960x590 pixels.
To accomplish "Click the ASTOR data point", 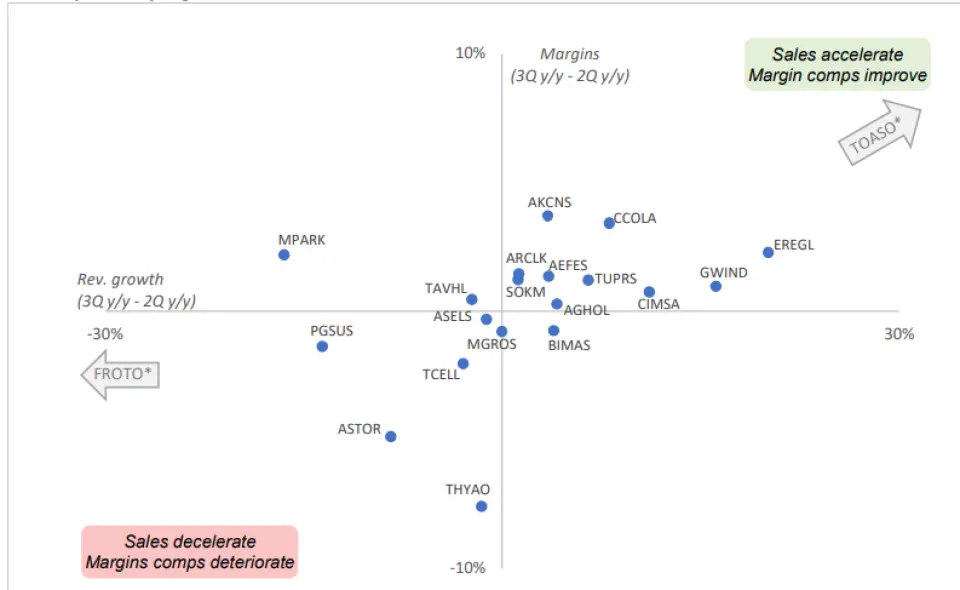I will click(x=391, y=436).
